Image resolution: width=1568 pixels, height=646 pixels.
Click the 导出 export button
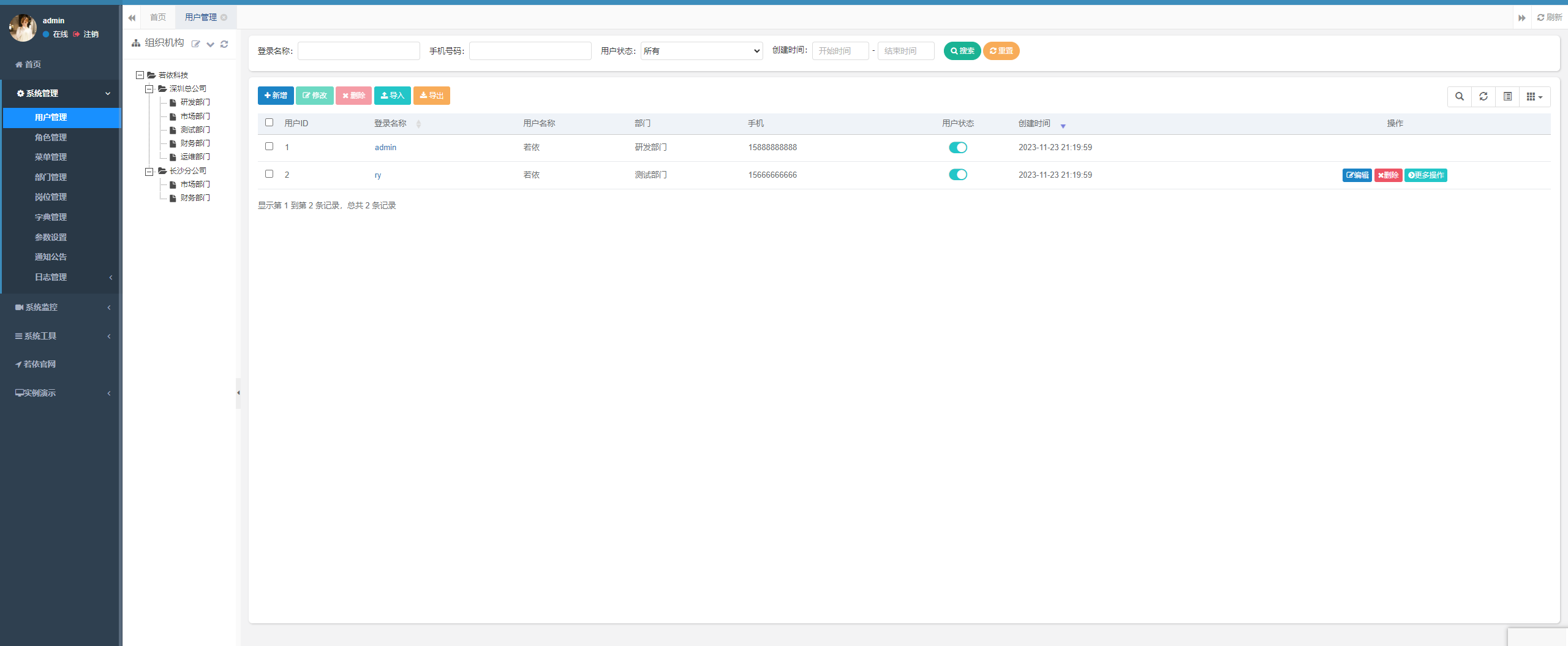click(x=432, y=96)
